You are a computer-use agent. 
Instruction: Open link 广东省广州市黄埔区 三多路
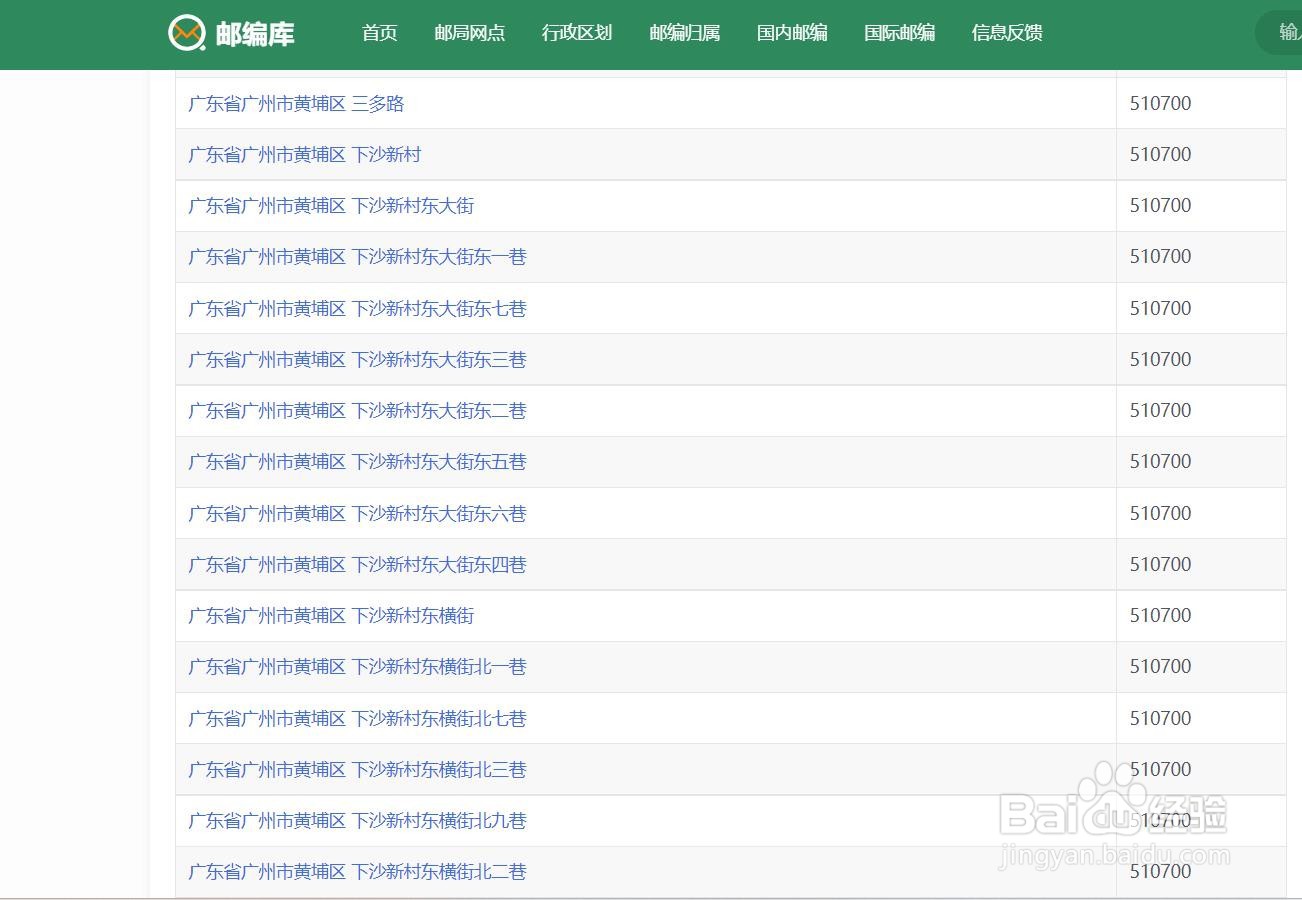click(x=296, y=103)
